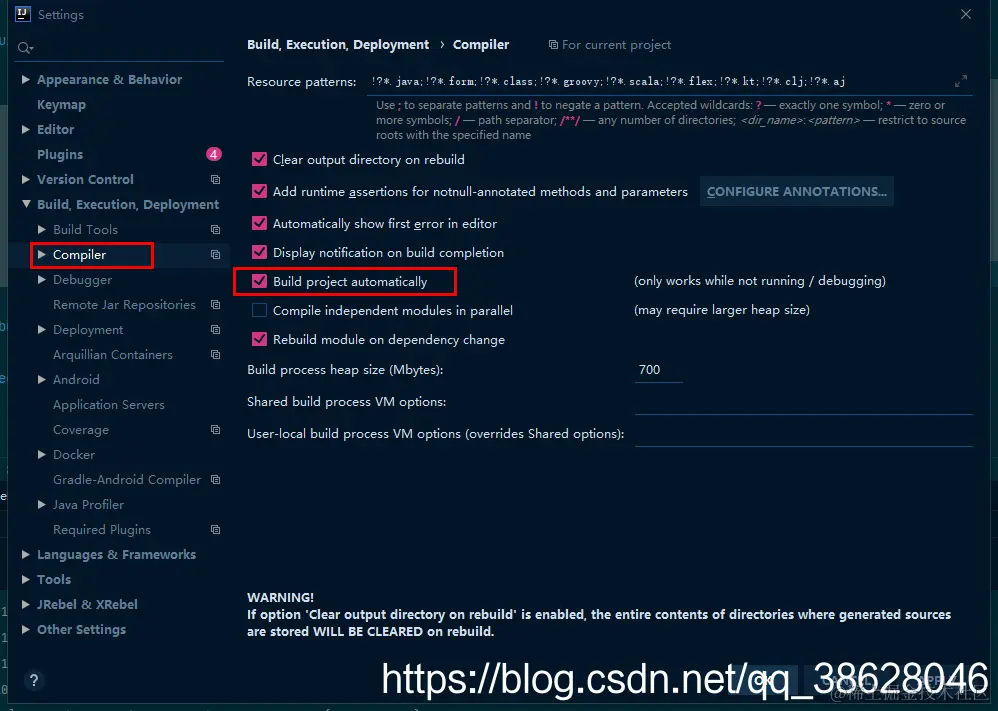Expand the Editor section
The image size is (998, 711).
click(25, 129)
